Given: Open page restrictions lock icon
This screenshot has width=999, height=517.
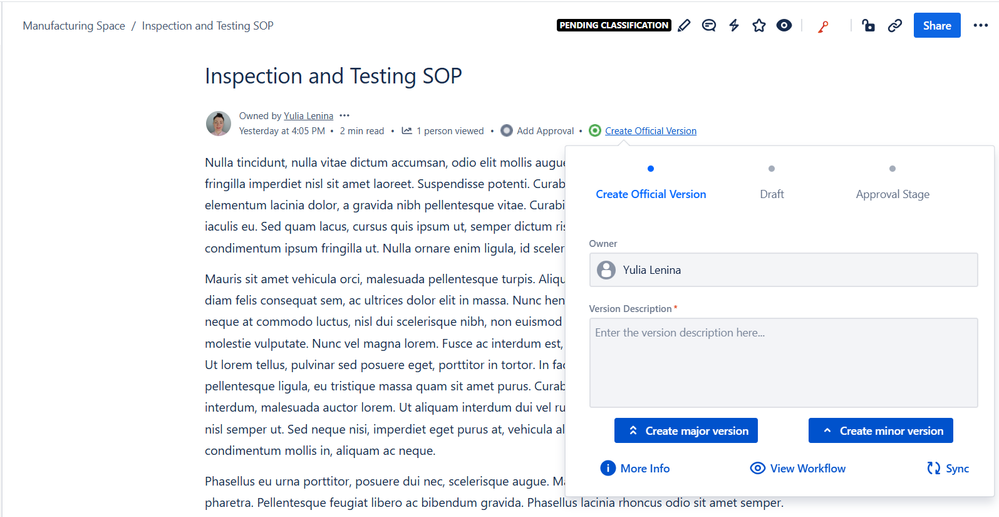Looking at the screenshot, I should [868, 26].
